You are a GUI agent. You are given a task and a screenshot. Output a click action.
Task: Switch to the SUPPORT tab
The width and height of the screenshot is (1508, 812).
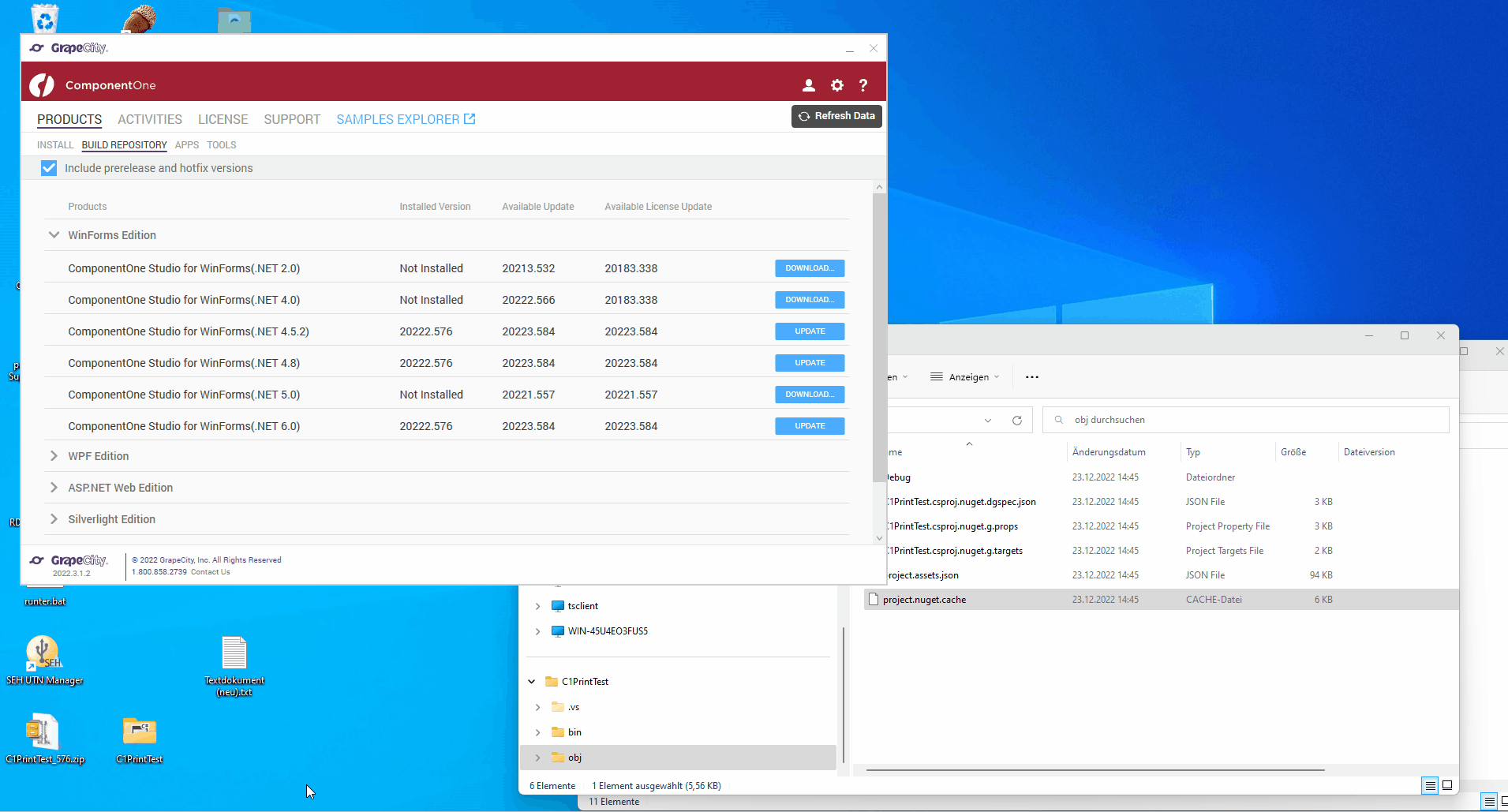click(292, 119)
